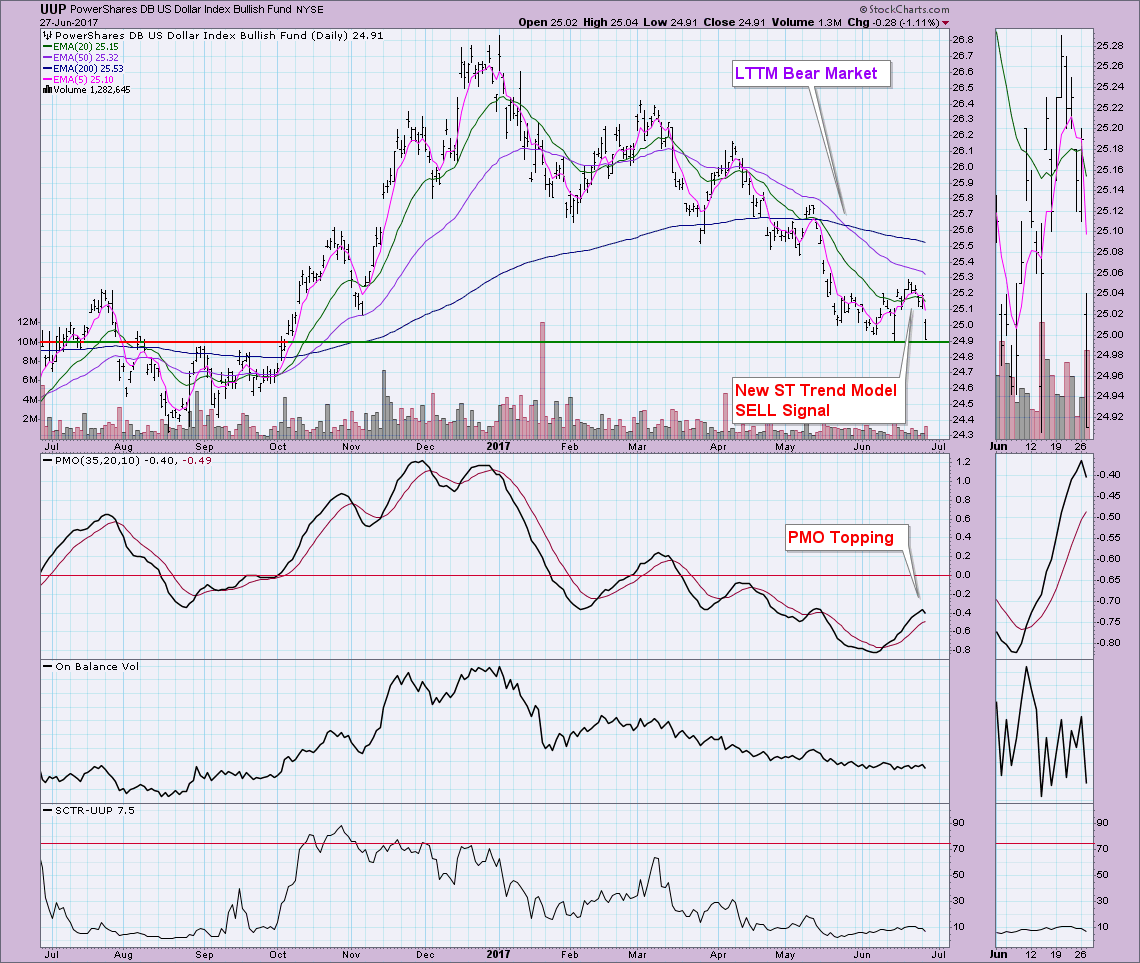The width and height of the screenshot is (1140, 963).
Task: Click the SCTR-UUP 7.5 panel label
Action: pyautogui.click(x=89, y=810)
